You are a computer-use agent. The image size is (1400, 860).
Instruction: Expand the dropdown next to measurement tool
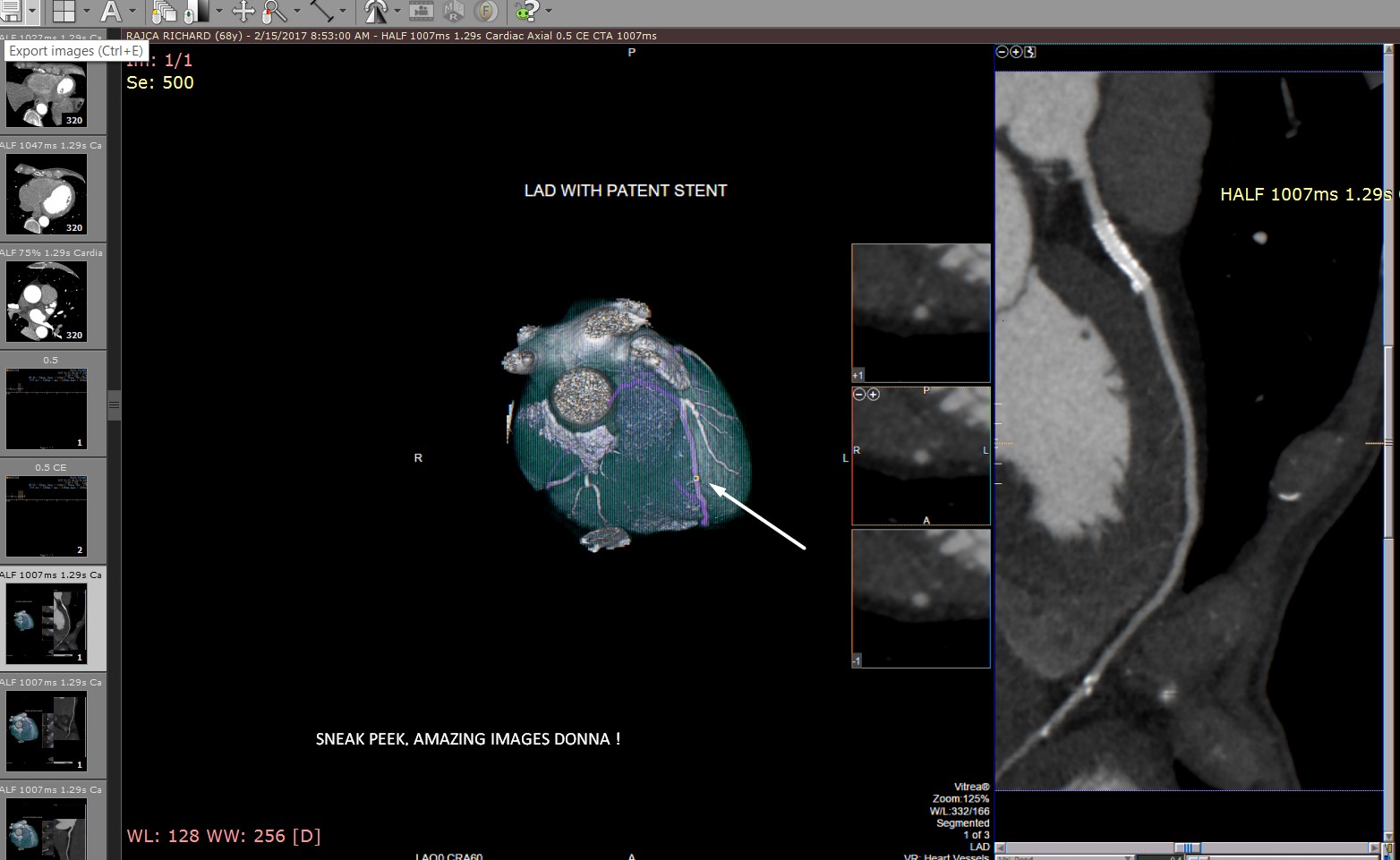[343, 11]
